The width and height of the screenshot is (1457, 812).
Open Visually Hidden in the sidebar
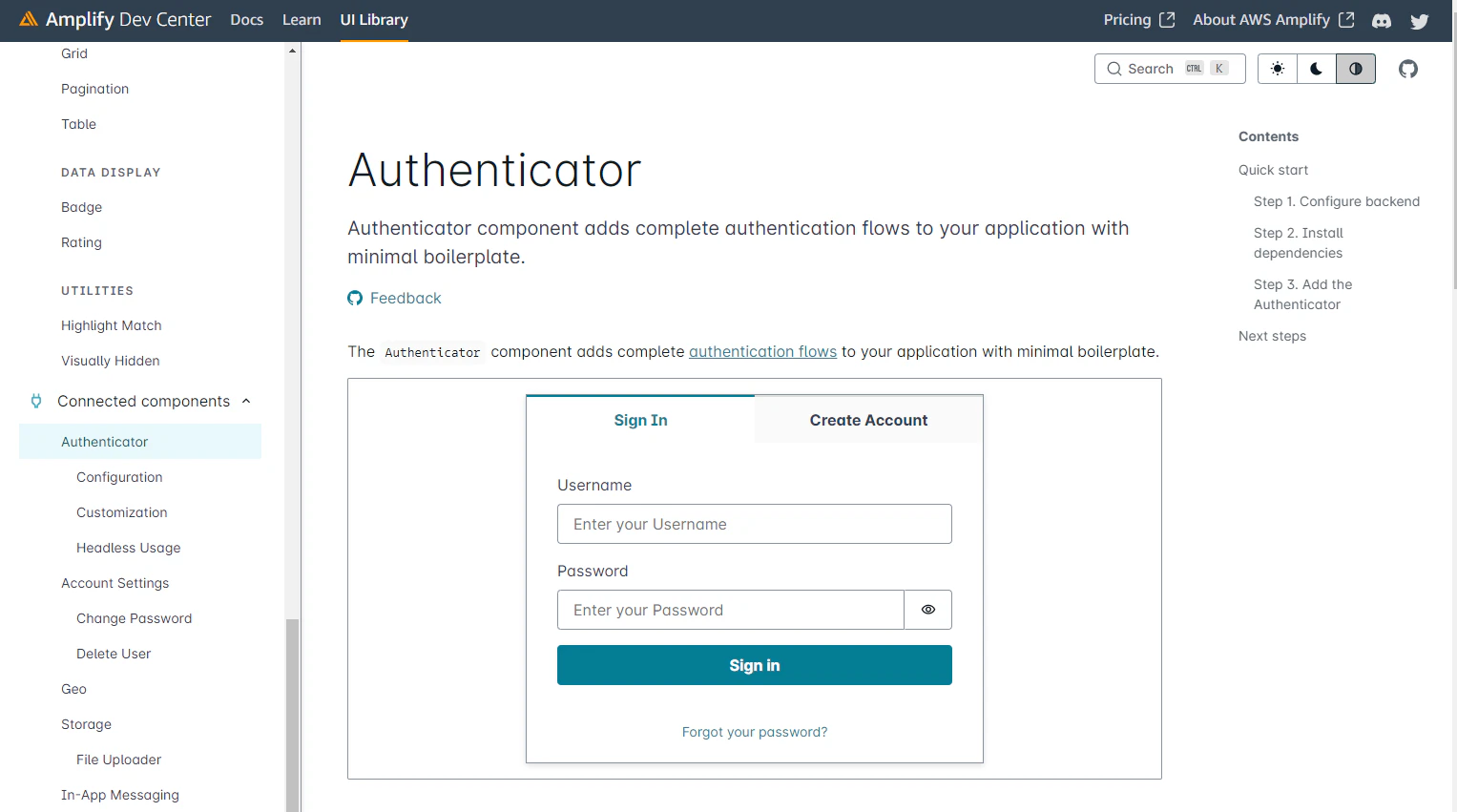click(111, 361)
